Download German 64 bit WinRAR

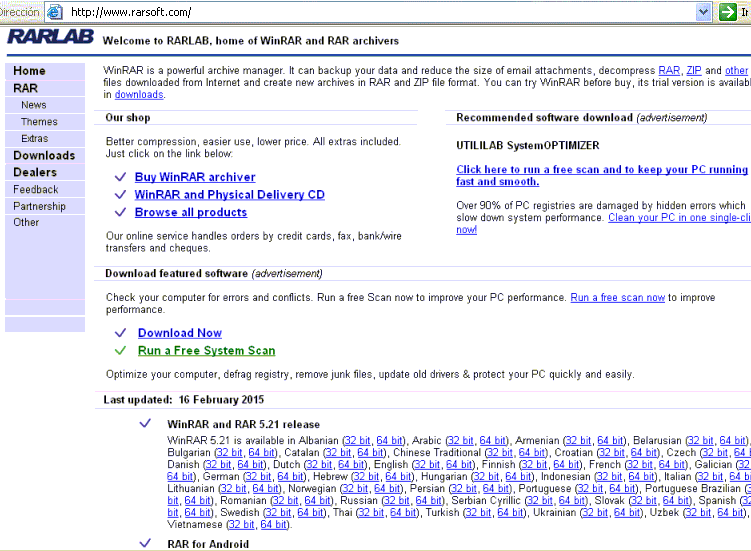290,476
